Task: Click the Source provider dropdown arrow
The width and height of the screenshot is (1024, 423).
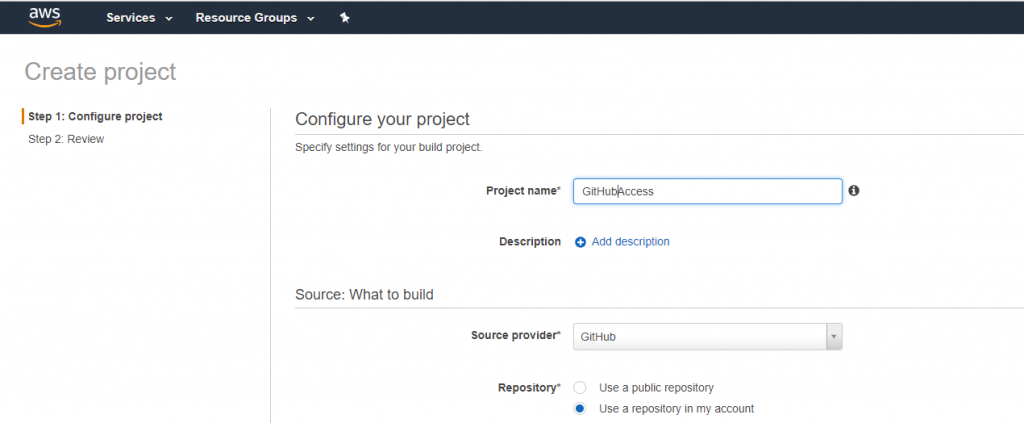Action: tap(834, 337)
